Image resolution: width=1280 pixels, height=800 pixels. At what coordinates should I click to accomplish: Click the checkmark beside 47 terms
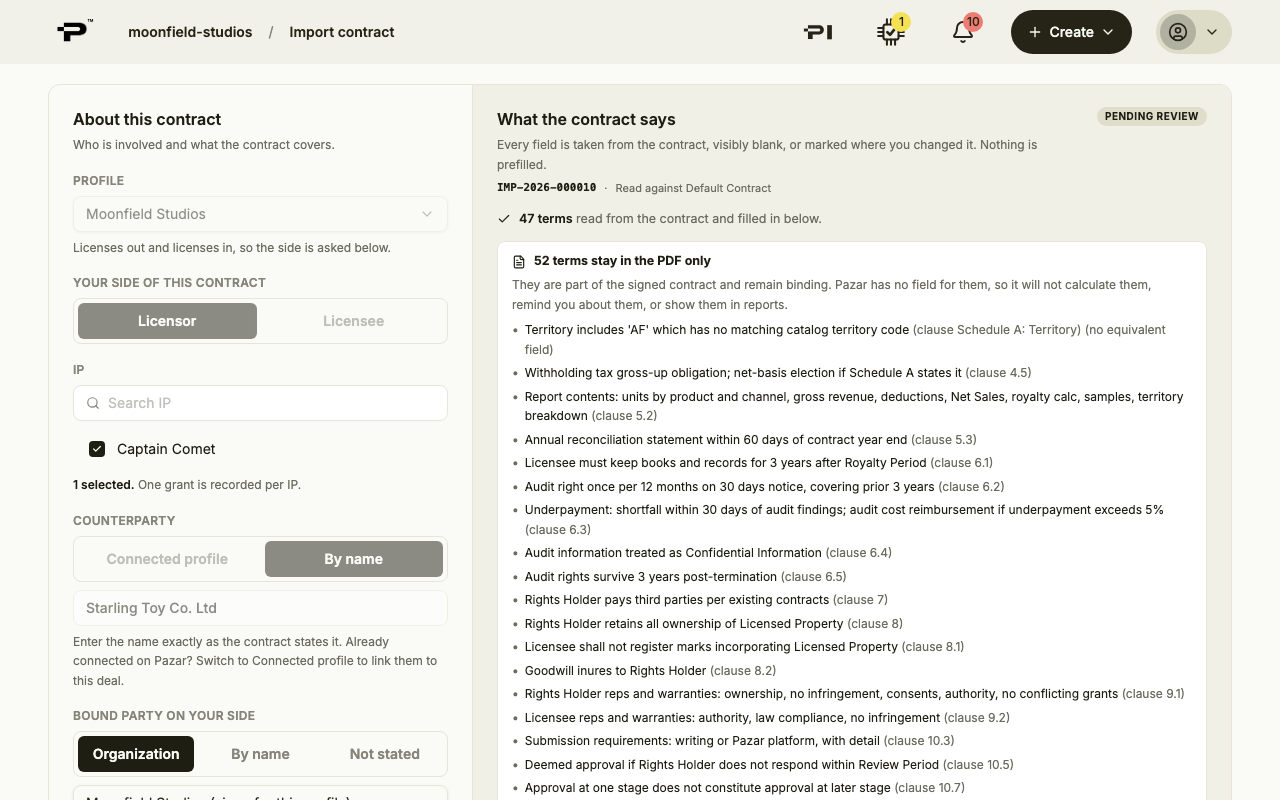[x=504, y=219]
